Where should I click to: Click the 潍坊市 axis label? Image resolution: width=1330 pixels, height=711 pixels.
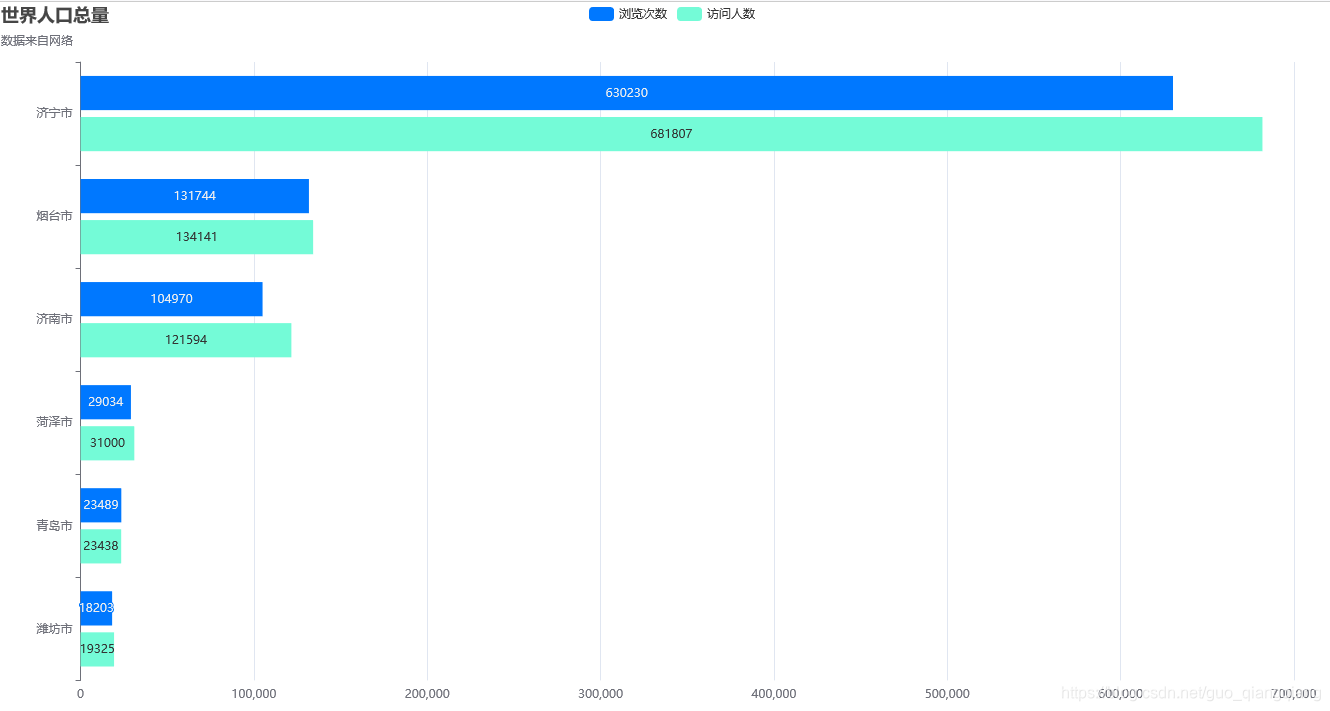pos(54,629)
